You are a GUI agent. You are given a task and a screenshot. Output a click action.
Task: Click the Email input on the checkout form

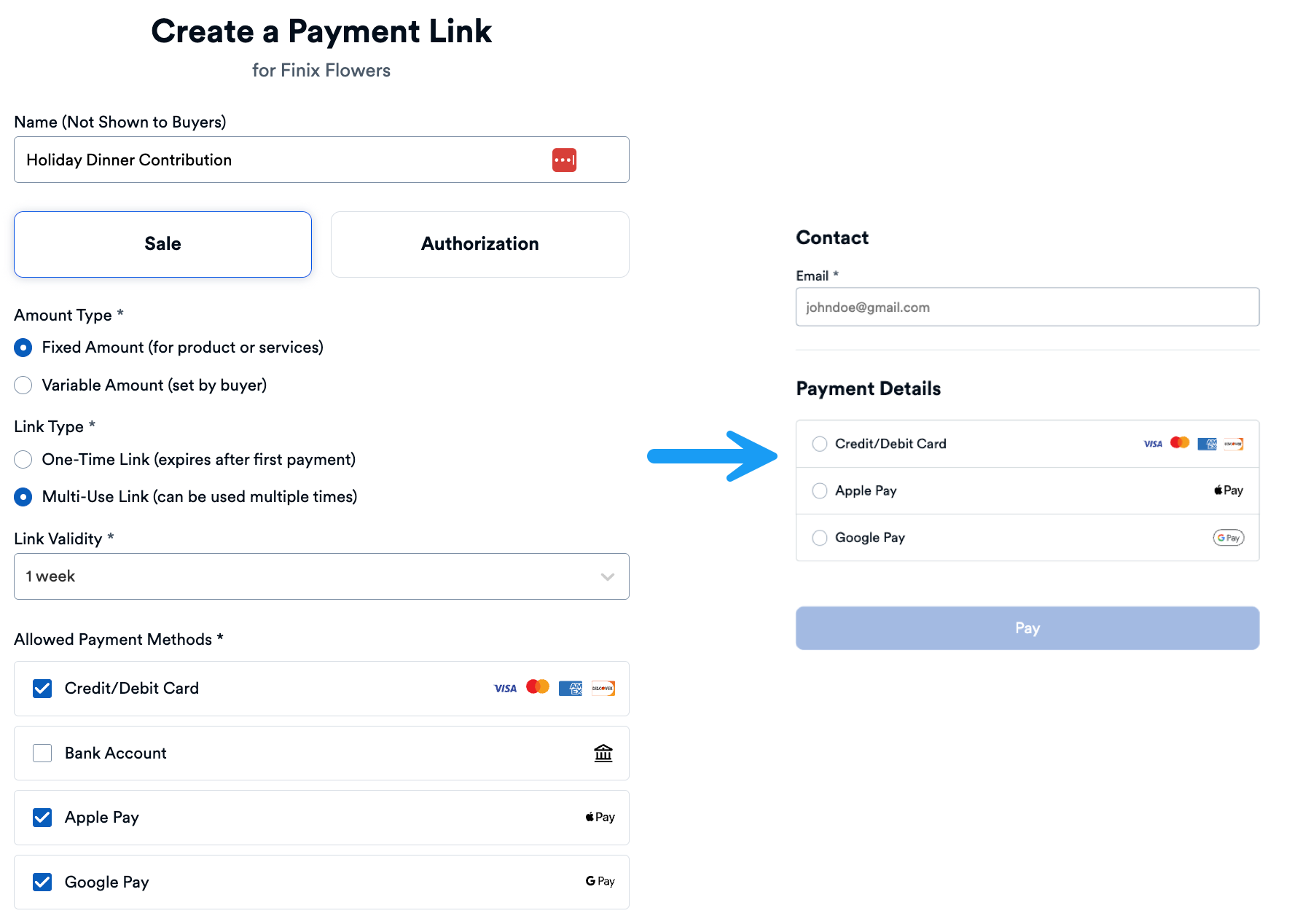1027,307
